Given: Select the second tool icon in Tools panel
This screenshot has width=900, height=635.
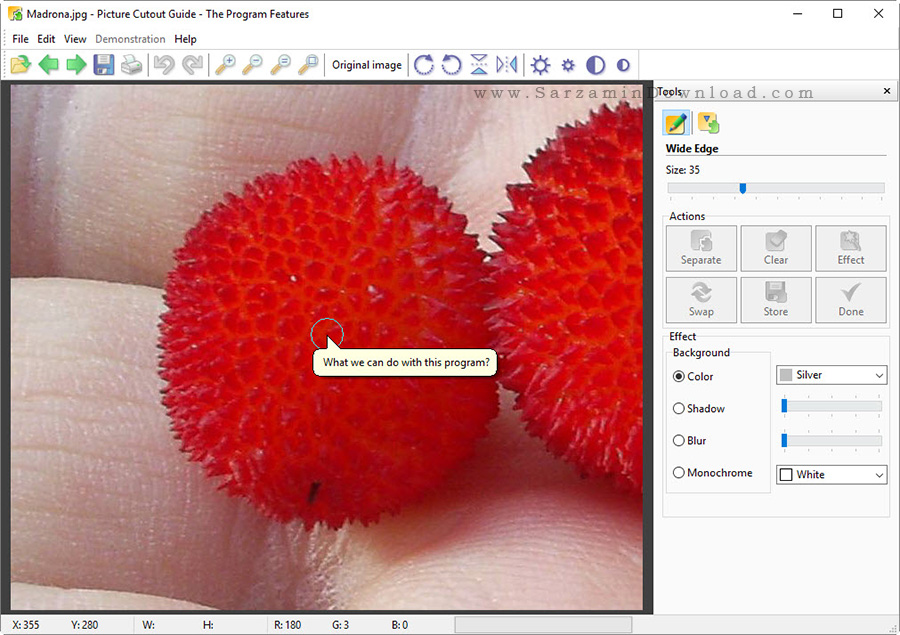Looking at the screenshot, I should point(708,123).
